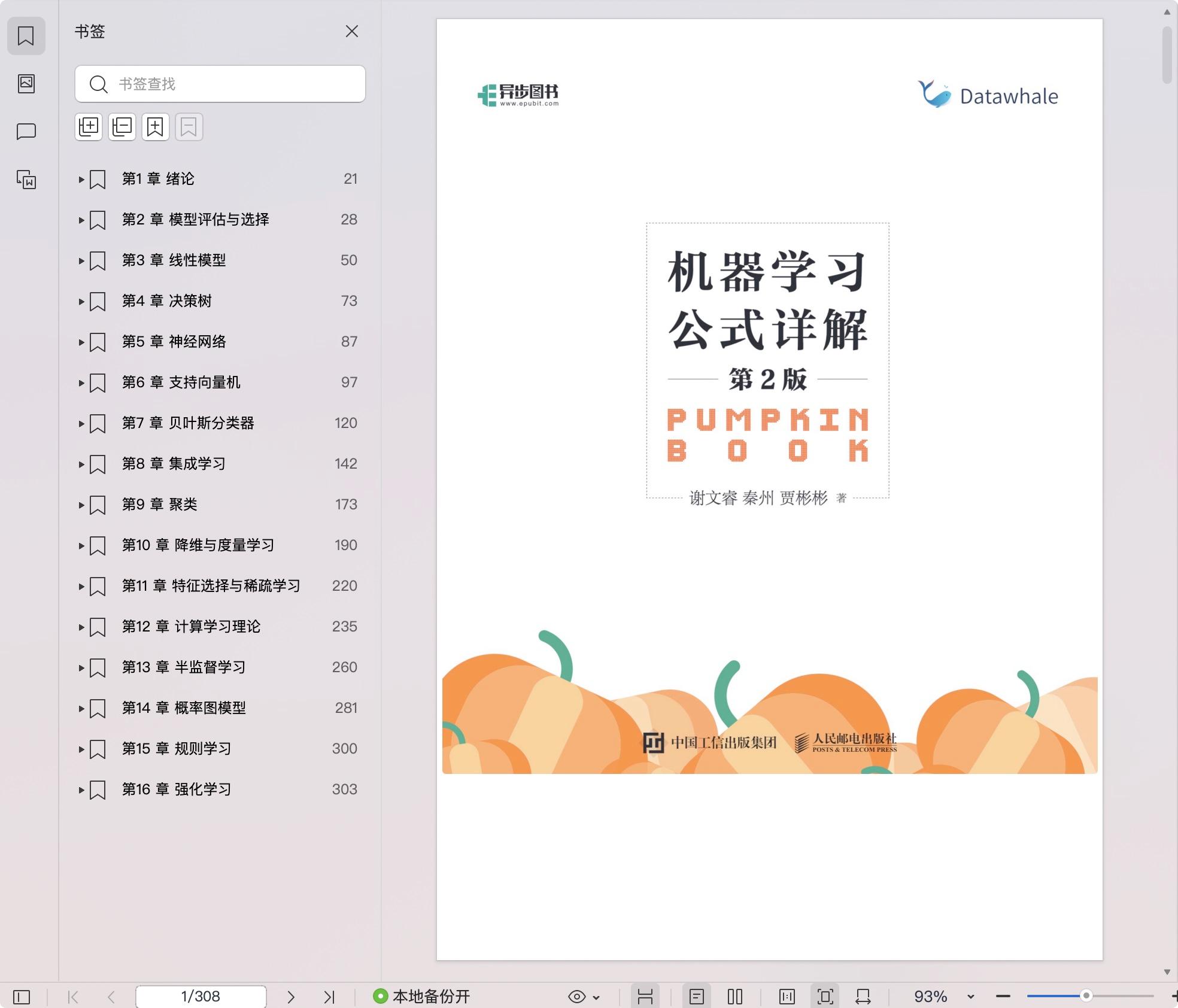The width and height of the screenshot is (1178, 1008).
Task: Expand the 第5 章 神经网络 bookmark
Action: [81, 342]
